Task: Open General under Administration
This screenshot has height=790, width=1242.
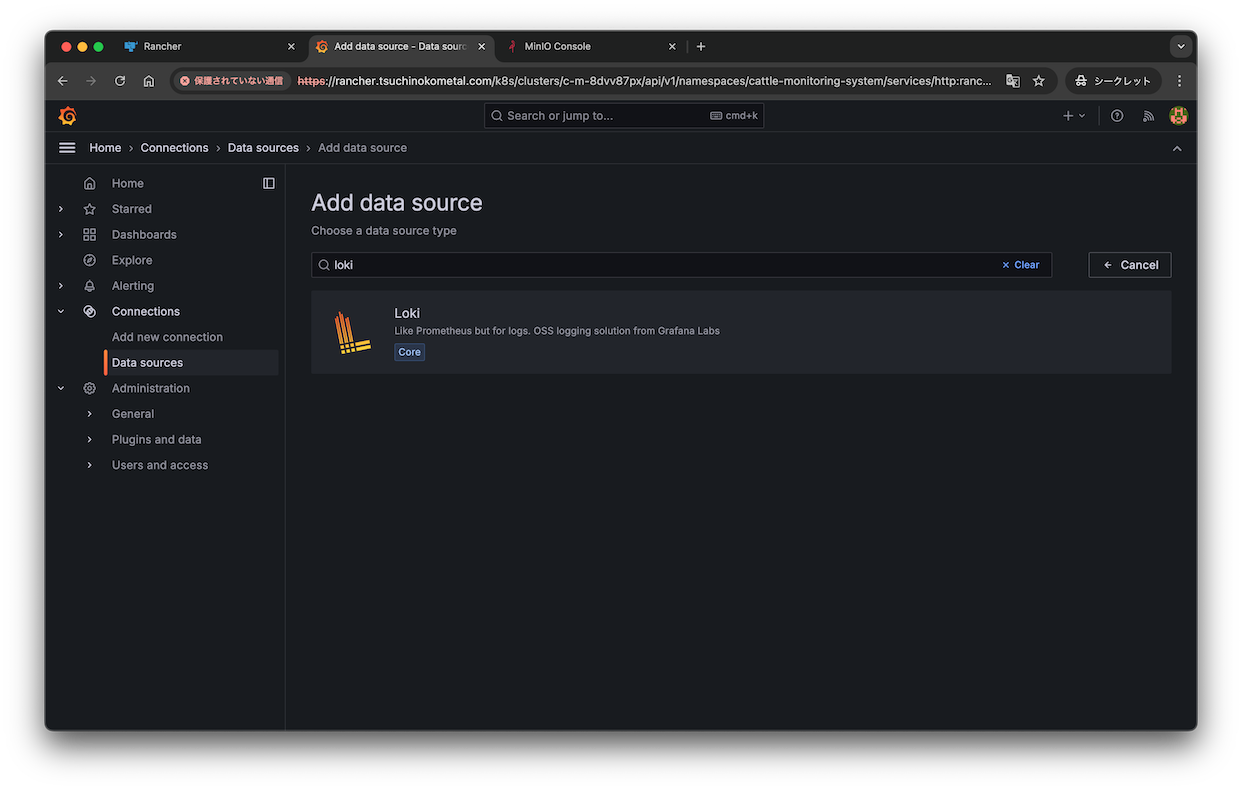Action: (133, 414)
